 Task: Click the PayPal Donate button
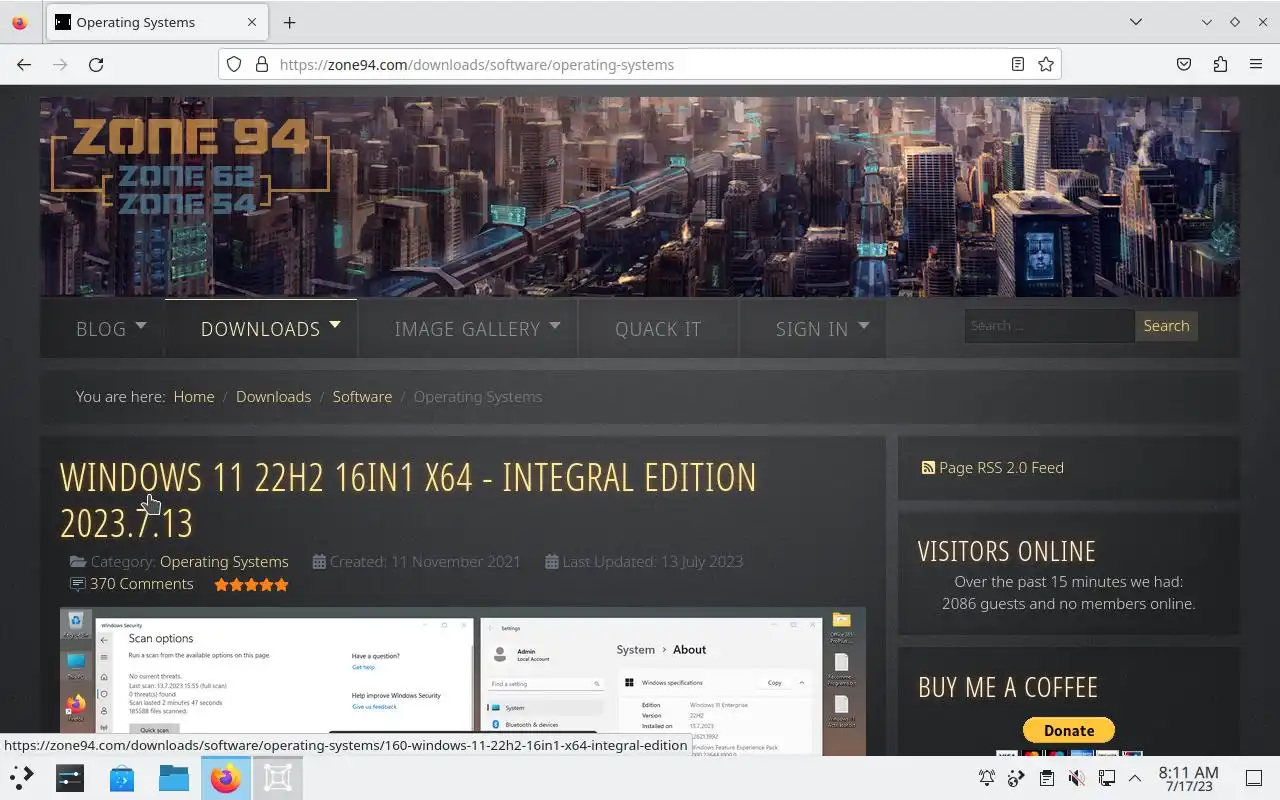pos(1068,730)
